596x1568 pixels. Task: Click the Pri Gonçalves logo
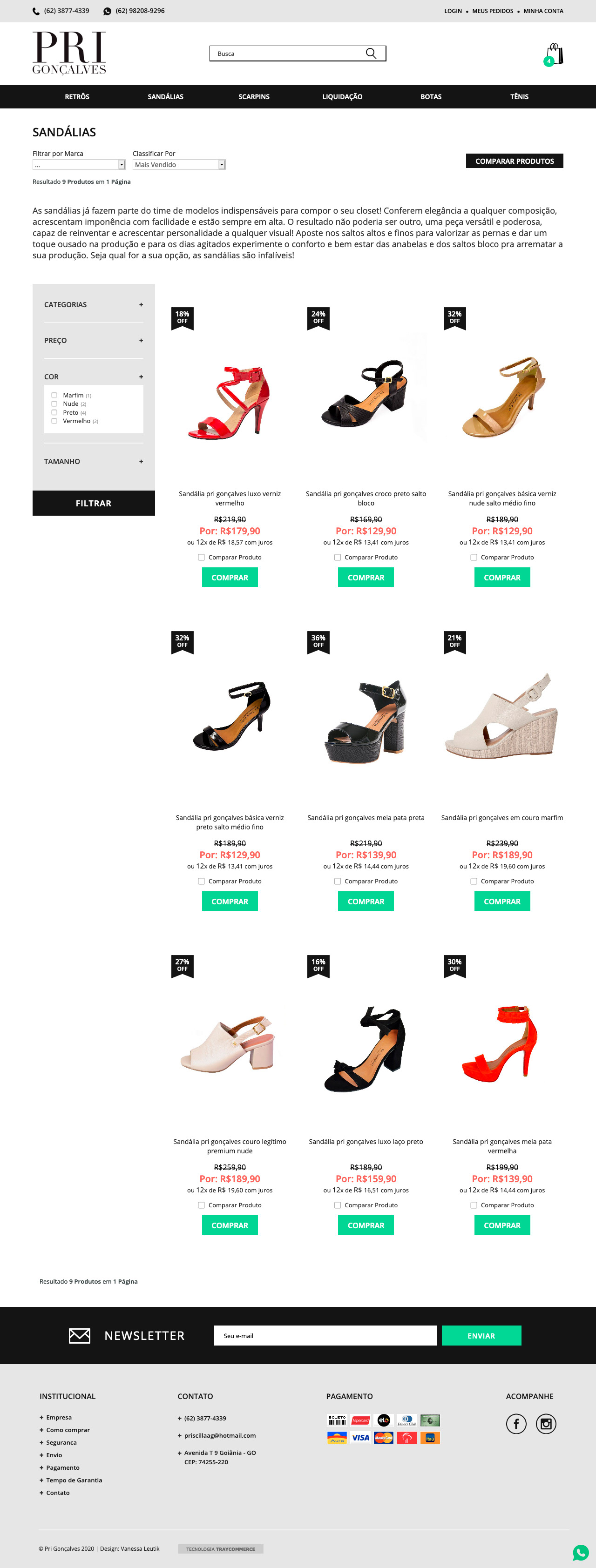[x=69, y=53]
